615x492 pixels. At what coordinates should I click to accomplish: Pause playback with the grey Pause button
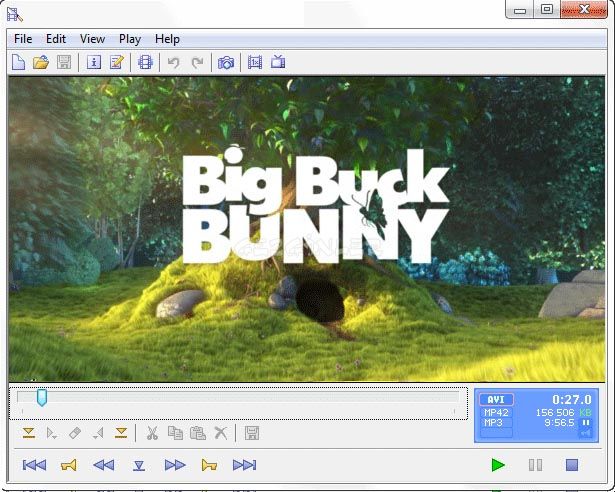click(x=535, y=465)
